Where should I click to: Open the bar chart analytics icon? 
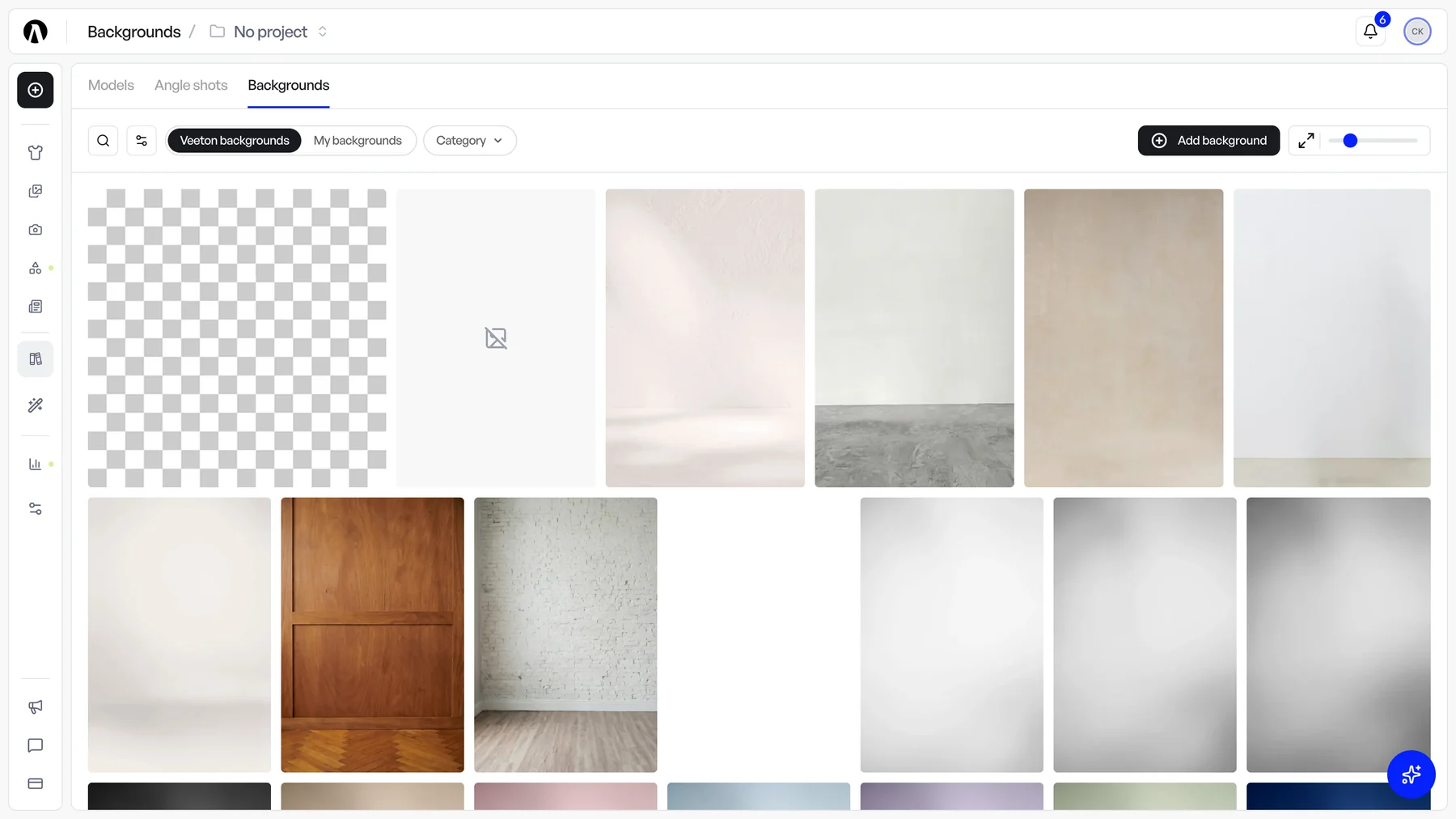point(36,465)
